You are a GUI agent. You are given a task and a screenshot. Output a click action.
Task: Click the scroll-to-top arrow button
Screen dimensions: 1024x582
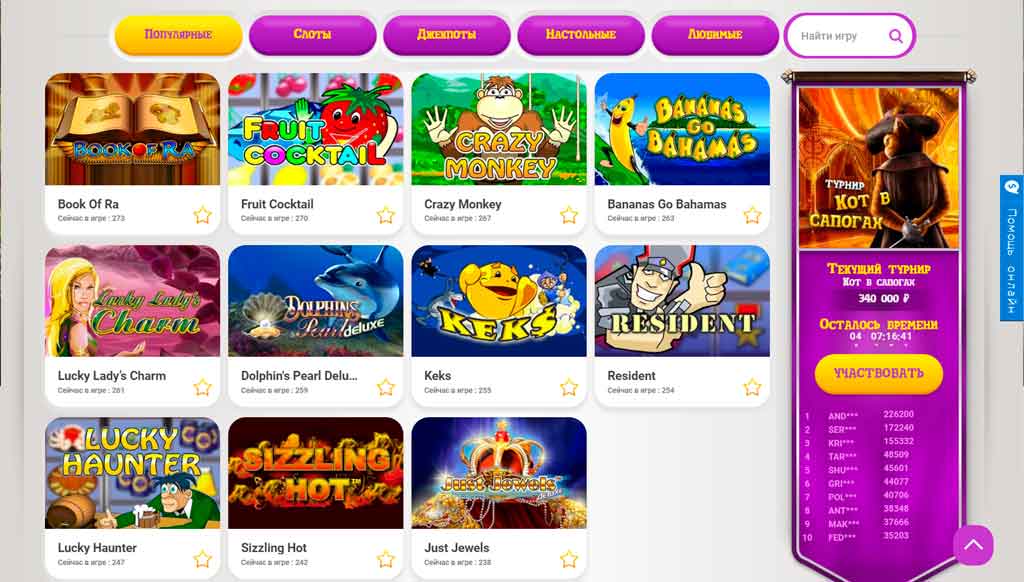click(973, 545)
